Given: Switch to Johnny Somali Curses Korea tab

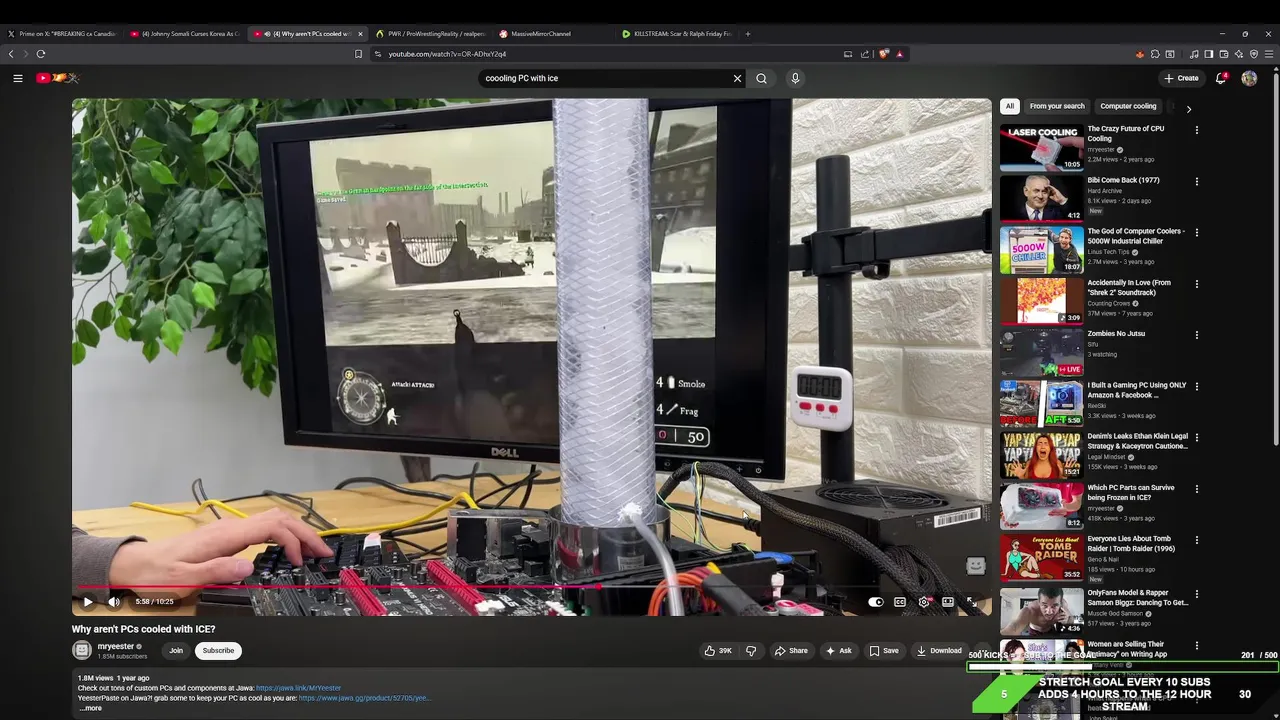Looking at the screenshot, I should pos(185,34).
